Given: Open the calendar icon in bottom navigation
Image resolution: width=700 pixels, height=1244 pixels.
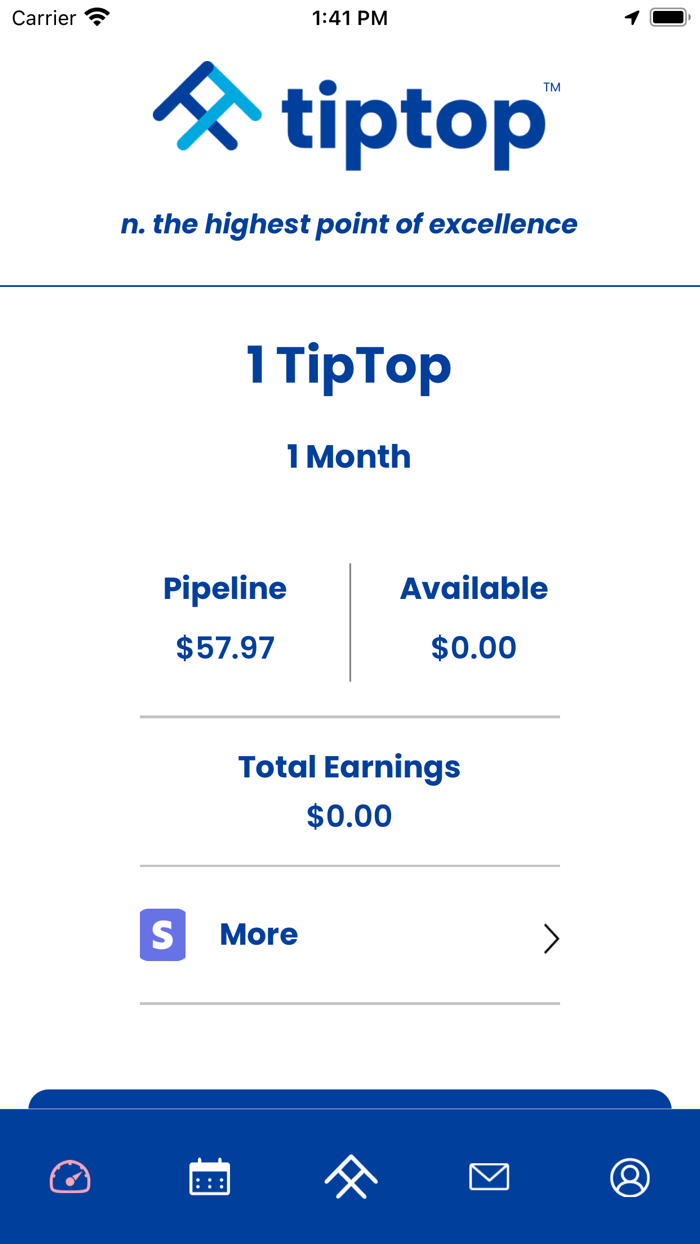Looking at the screenshot, I should point(209,1177).
